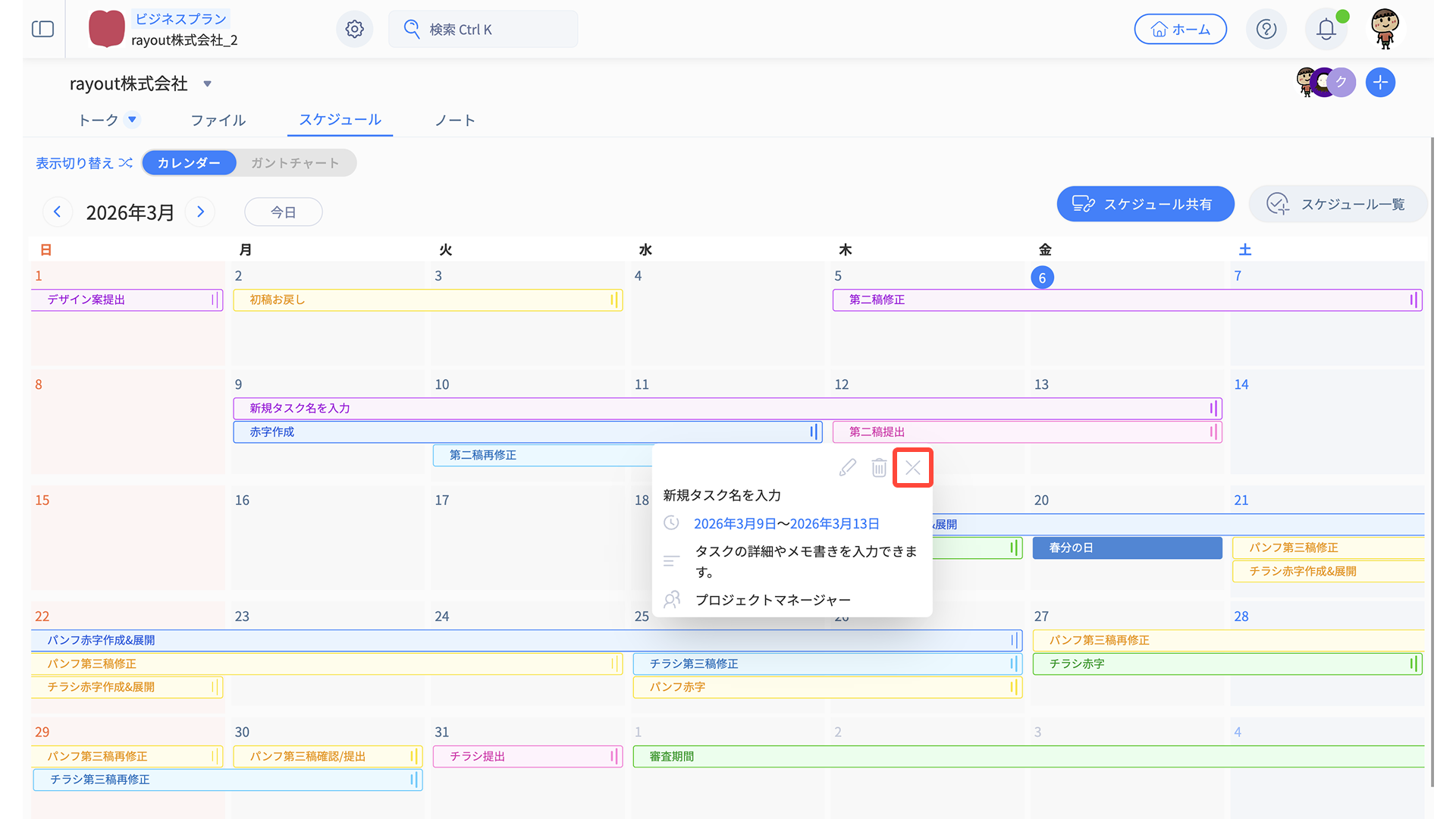Click the スケジュール共有 button
Image resolution: width=1456 pixels, height=819 pixels.
point(1144,204)
